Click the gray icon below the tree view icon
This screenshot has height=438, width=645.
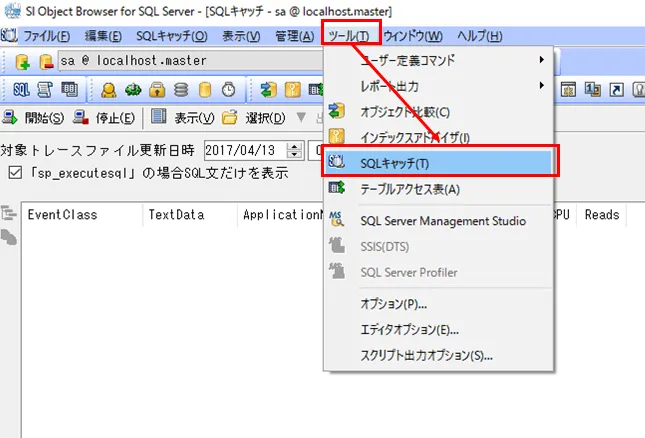coord(9,237)
